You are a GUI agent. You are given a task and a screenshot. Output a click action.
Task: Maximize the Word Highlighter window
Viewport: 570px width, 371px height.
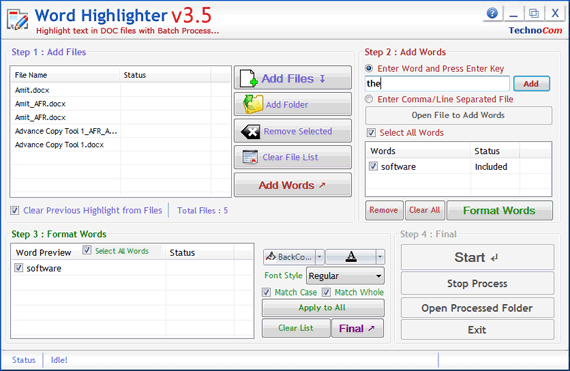click(534, 14)
